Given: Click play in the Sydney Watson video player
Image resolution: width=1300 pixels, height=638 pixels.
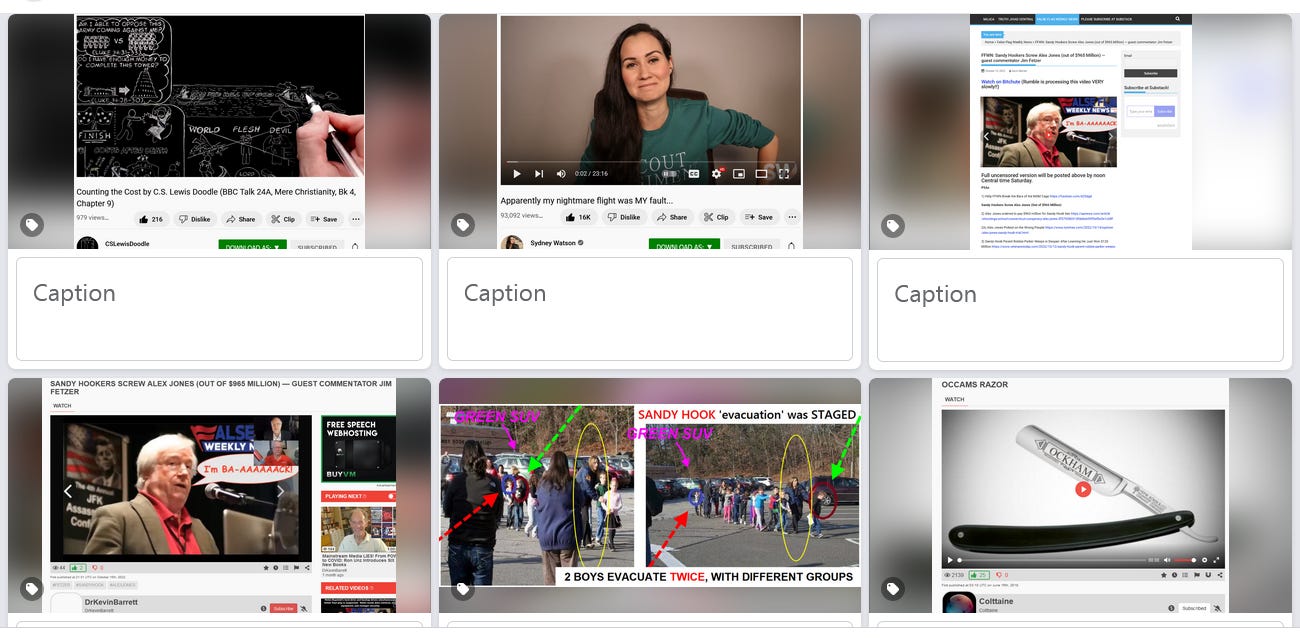Looking at the screenshot, I should 517,173.
